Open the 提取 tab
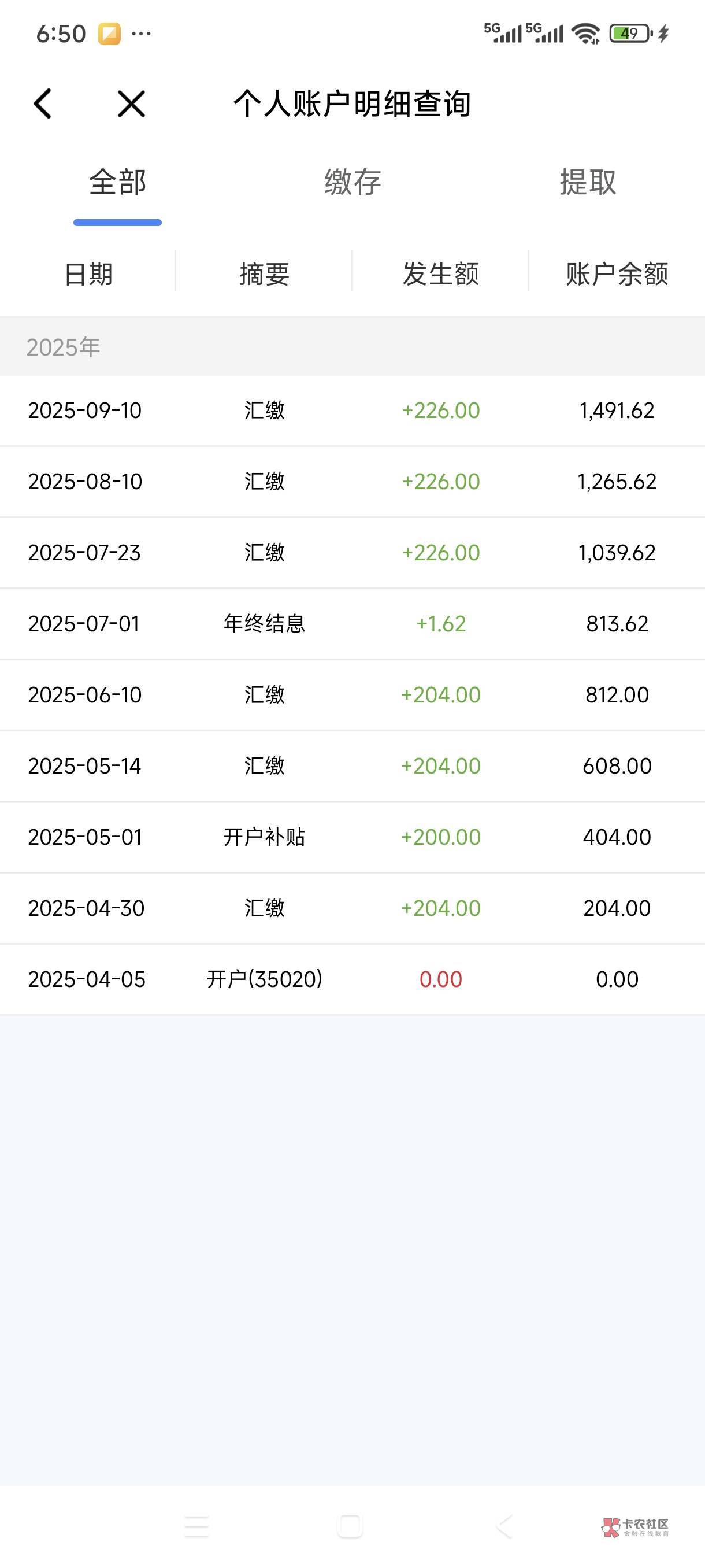 (588, 182)
